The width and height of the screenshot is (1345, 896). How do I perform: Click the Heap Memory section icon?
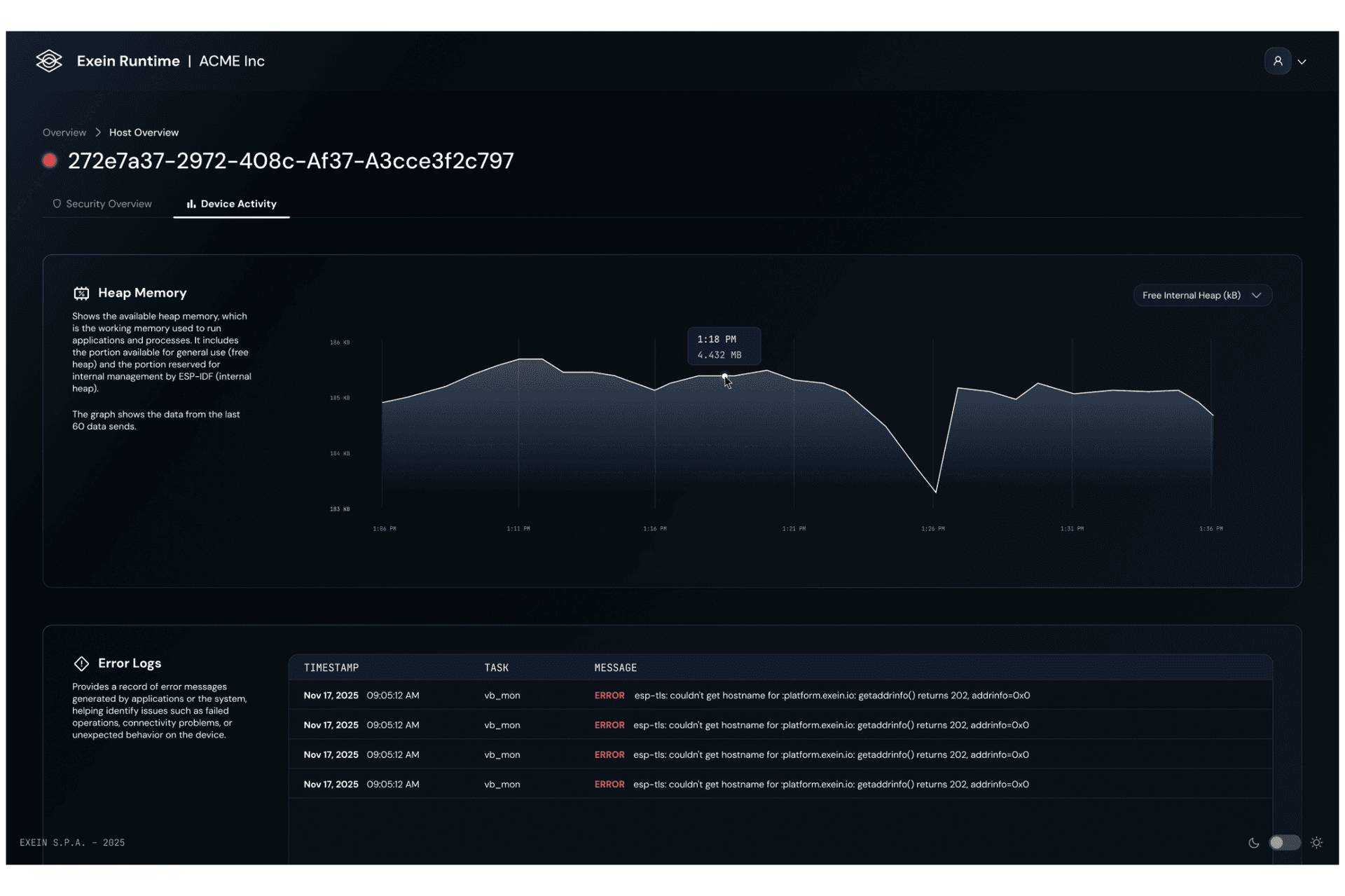[81, 293]
